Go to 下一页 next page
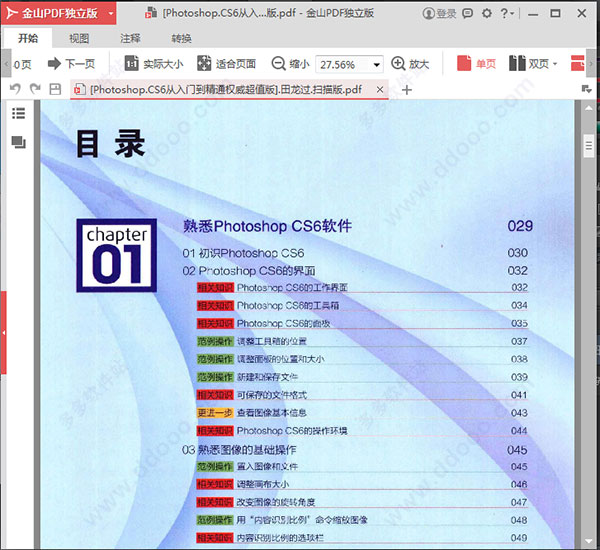This screenshot has width=600, height=550. tap(71, 64)
